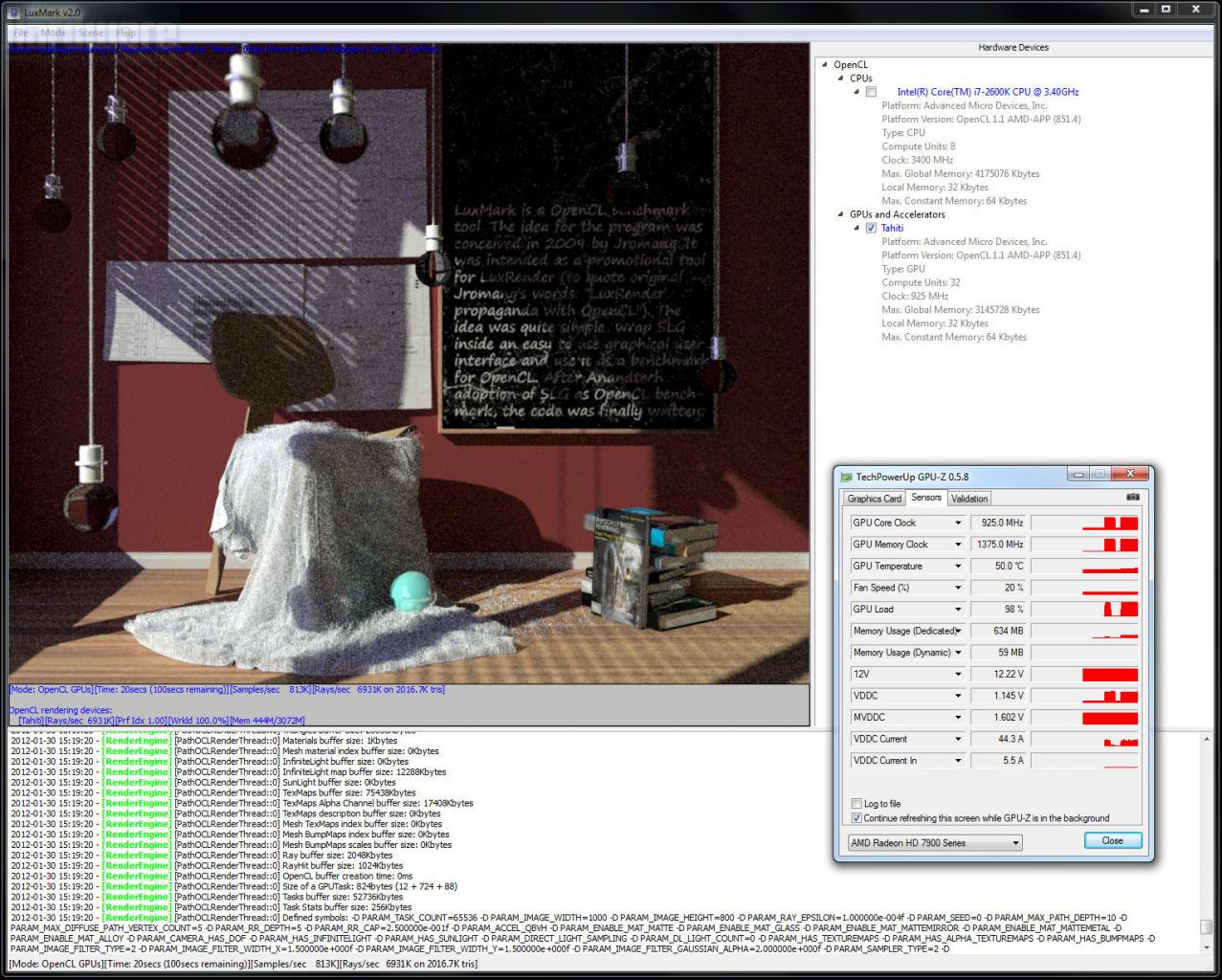Click the 634 MB dedicated memory value
This screenshot has width=1222, height=980.
998,631
